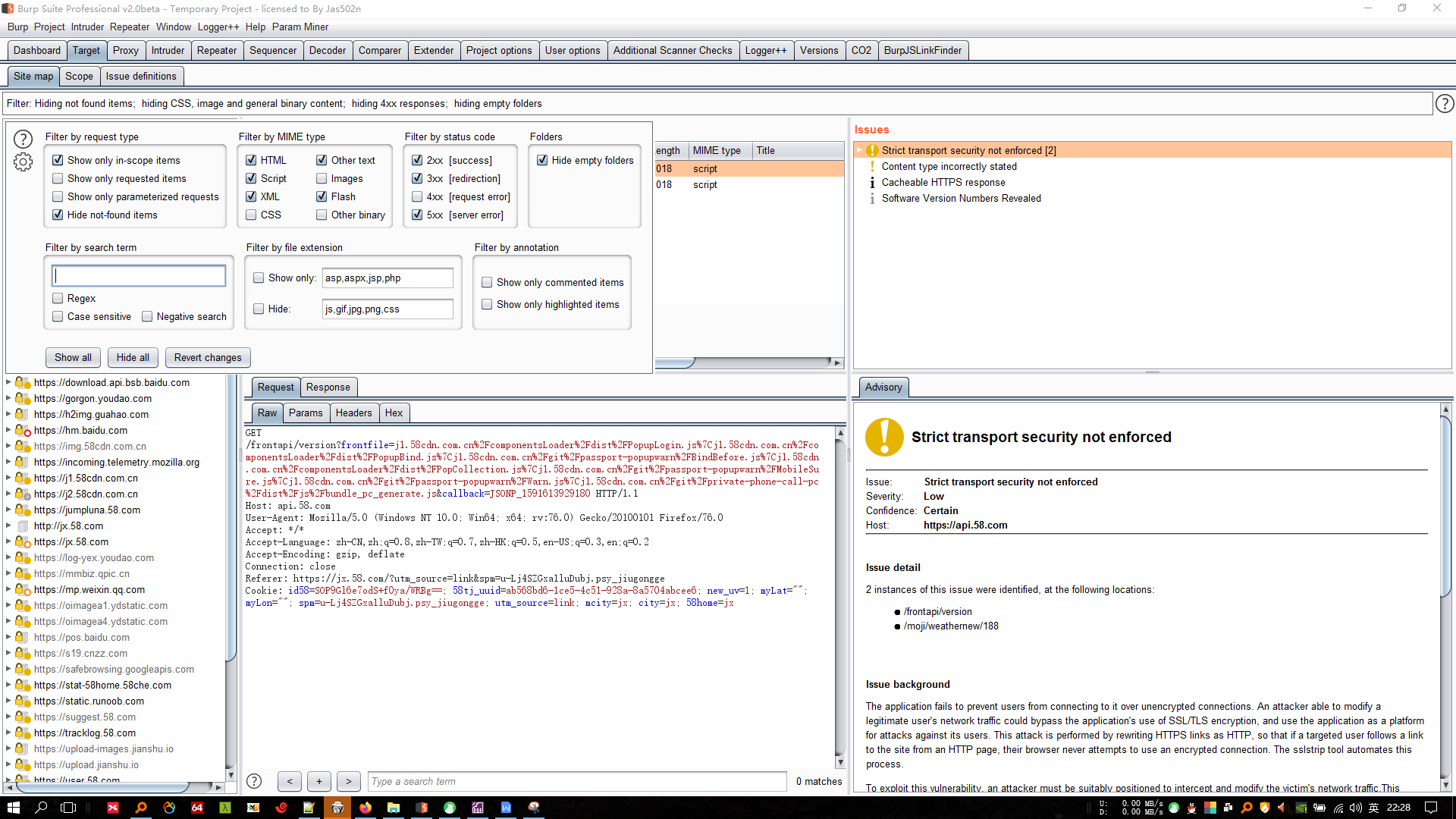Click the search help icon below the request pane
Screen dimensions: 1456x819
point(255,781)
